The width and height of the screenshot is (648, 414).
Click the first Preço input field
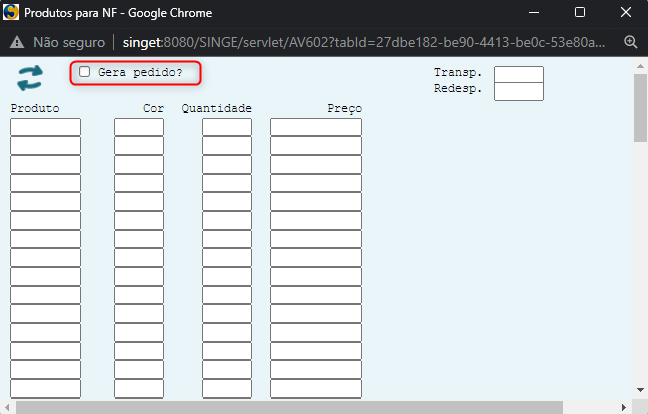click(315, 127)
